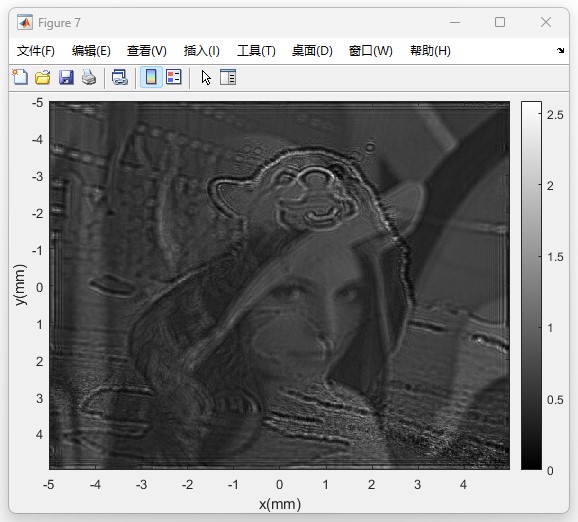Toggle the Insert Colorbar button
The image size is (578, 522).
pyautogui.click(x=151, y=77)
